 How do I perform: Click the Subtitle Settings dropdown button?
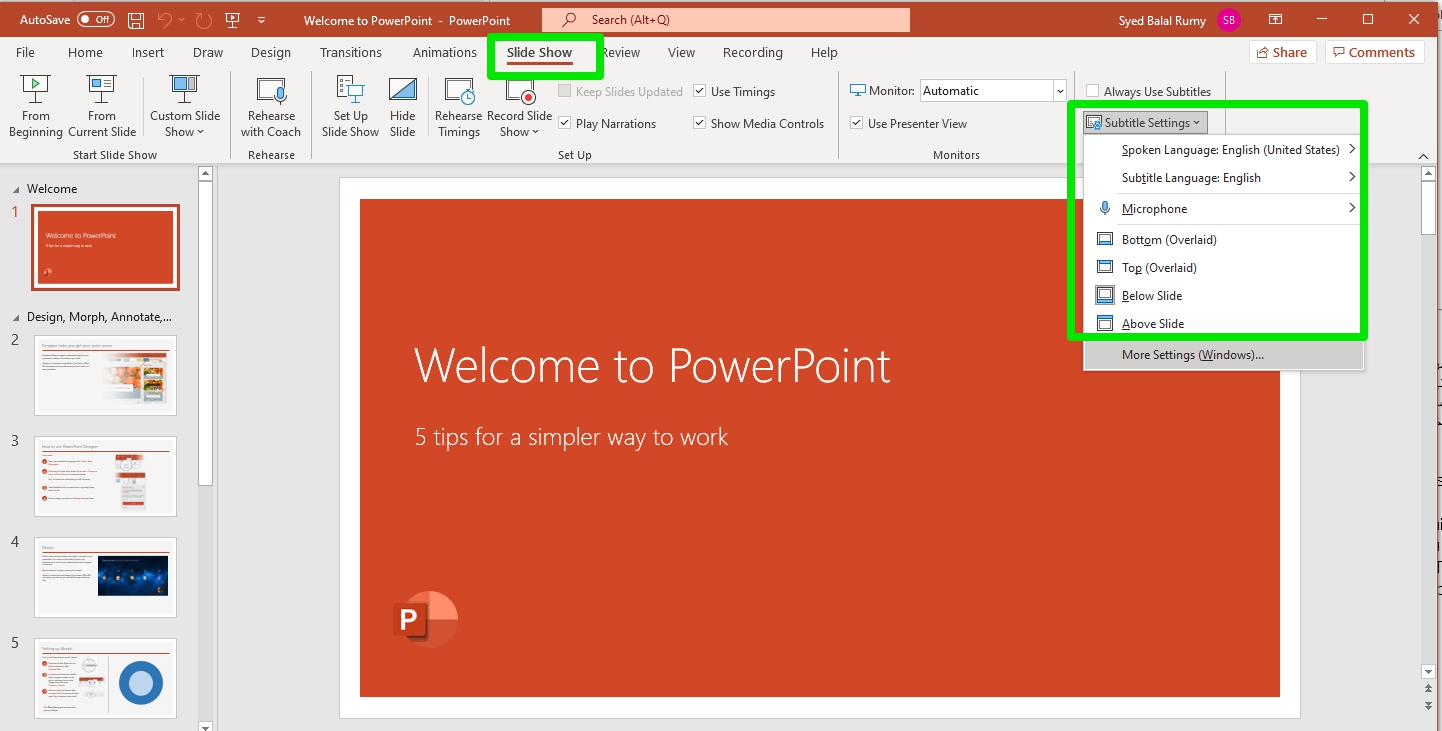point(1146,123)
